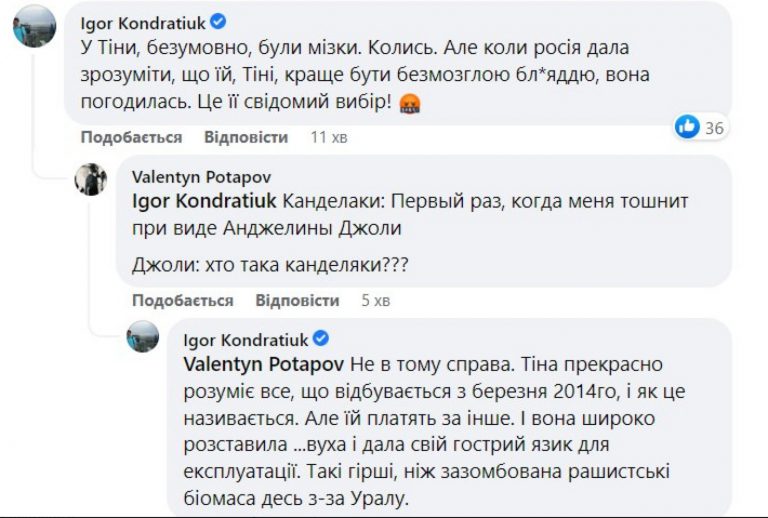Open Igor Kondratiuk's avatar on the bottom reply
Image resolution: width=768 pixels, height=518 pixels.
143,336
